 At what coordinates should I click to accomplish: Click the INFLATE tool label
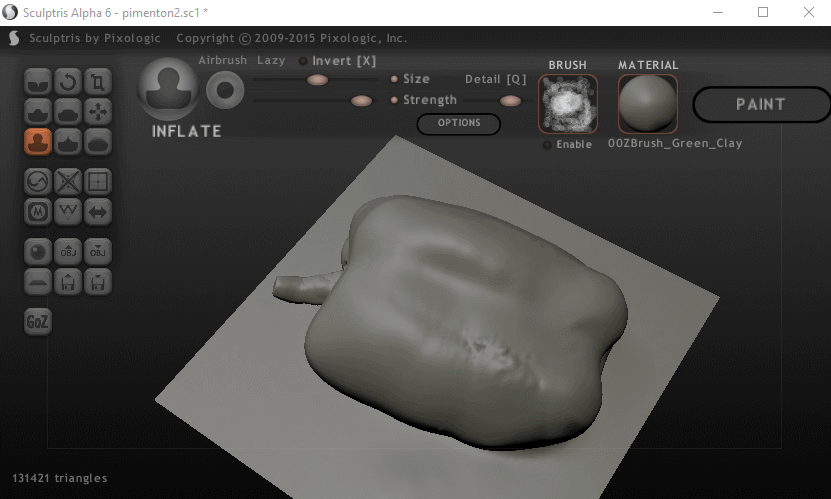187,131
